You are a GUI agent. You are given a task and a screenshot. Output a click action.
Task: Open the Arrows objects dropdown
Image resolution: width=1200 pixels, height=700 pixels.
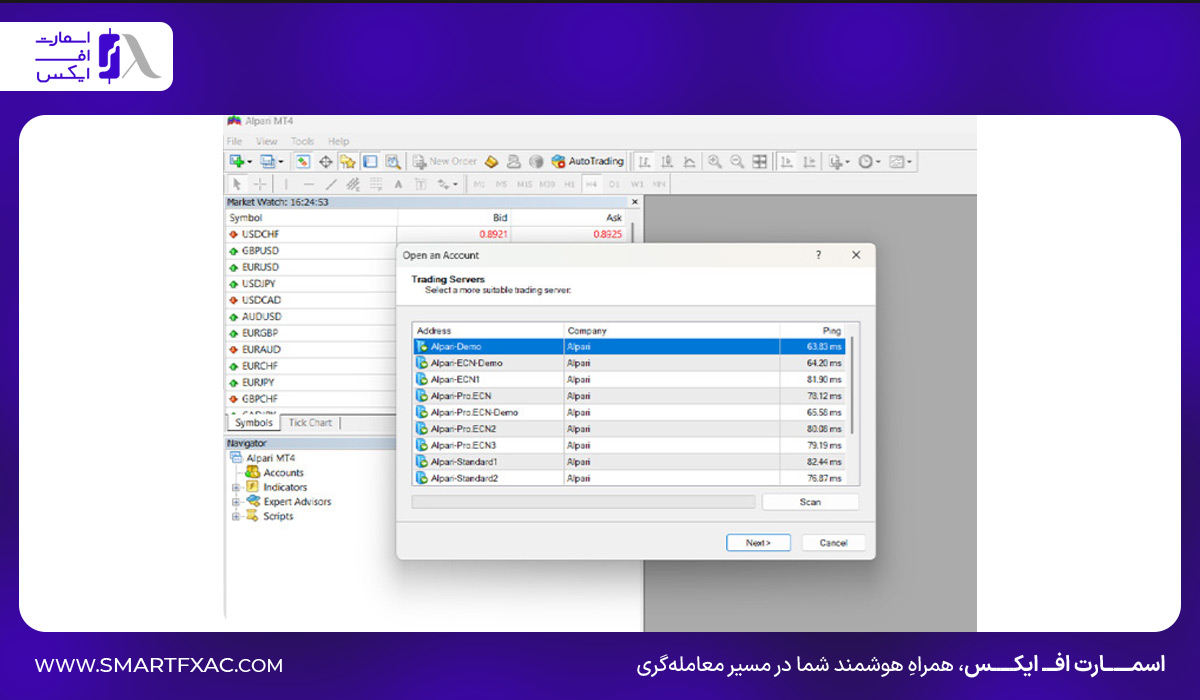[x=447, y=184]
